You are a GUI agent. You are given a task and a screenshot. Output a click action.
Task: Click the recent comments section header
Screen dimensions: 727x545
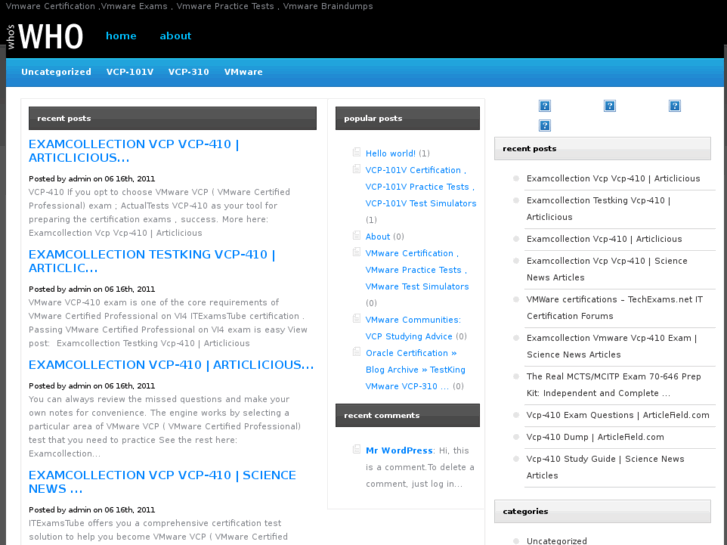click(x=408, y=415)
